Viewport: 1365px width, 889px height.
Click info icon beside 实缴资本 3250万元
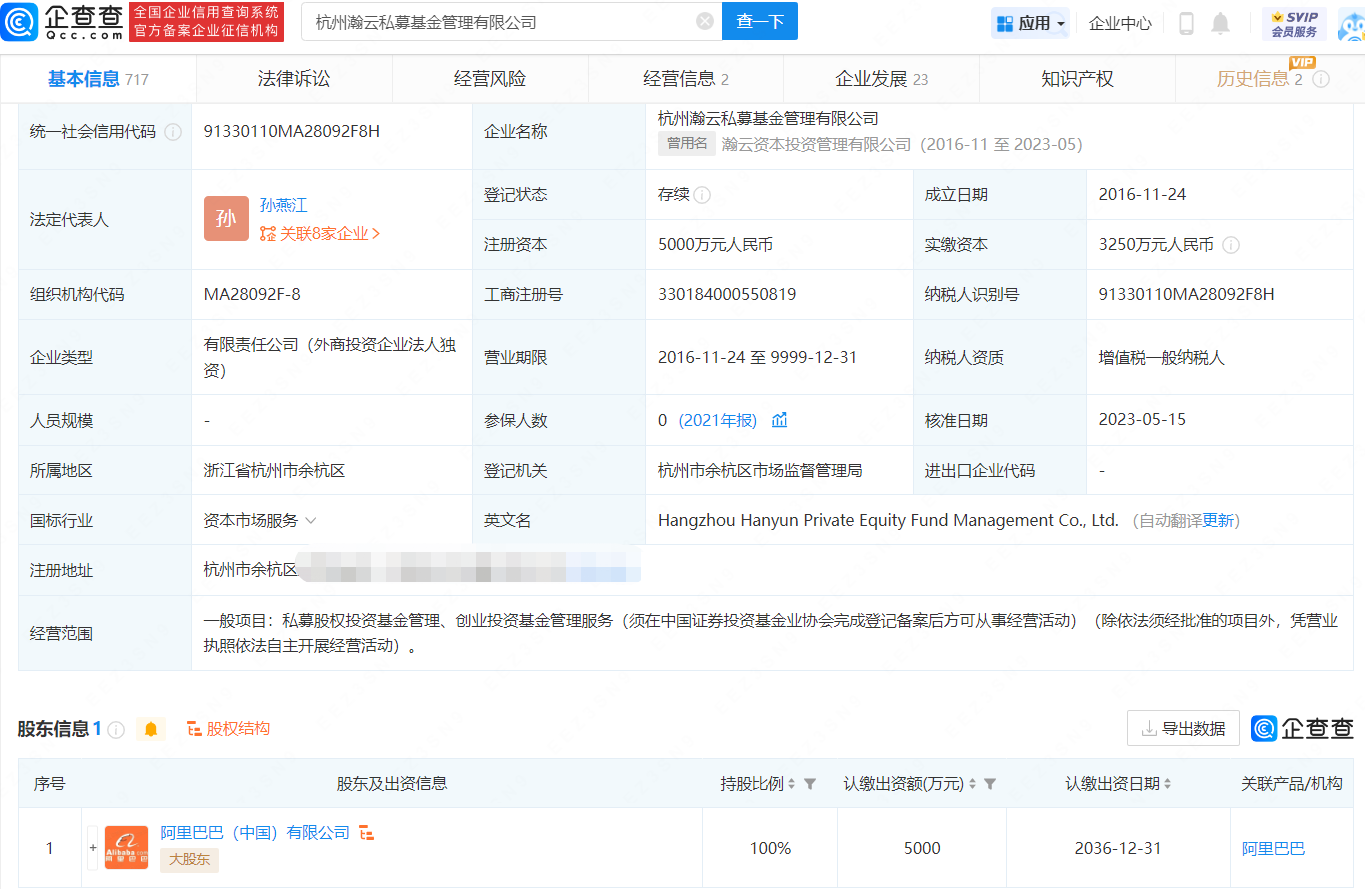1231,245
